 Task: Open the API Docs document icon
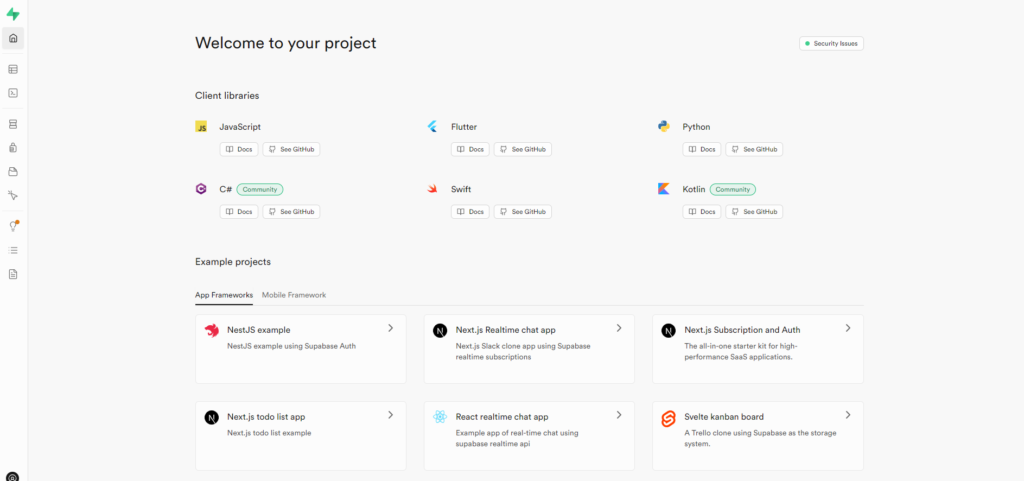13,274
